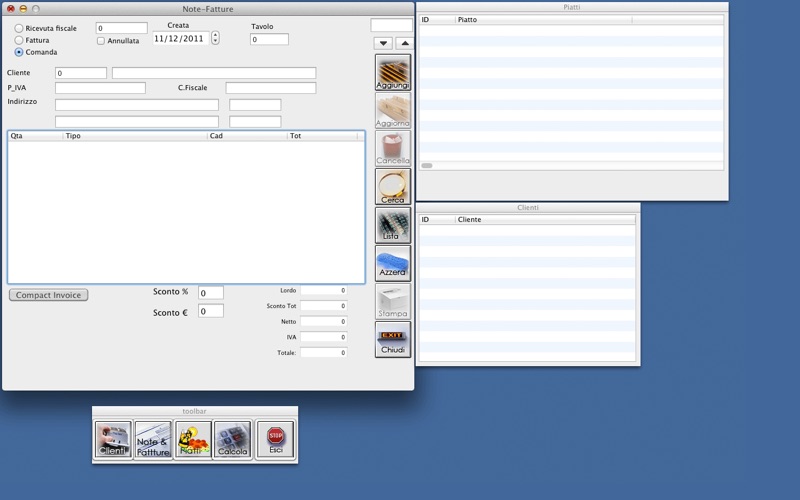Click the Chiudi exit icon
This screenshot has height=500, width=800.
tap(393, 339)
